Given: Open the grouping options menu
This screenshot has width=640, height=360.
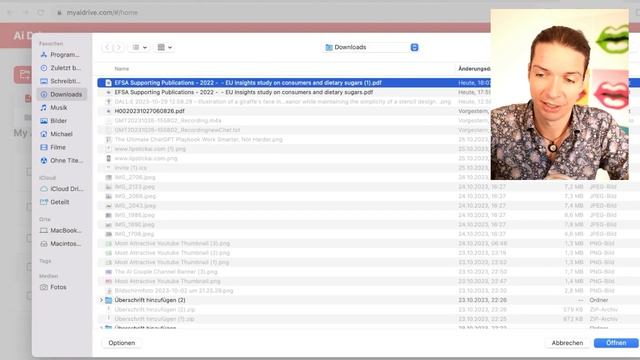Looking at the screenshot, I should pyautogui.click(x=164, y=47).
